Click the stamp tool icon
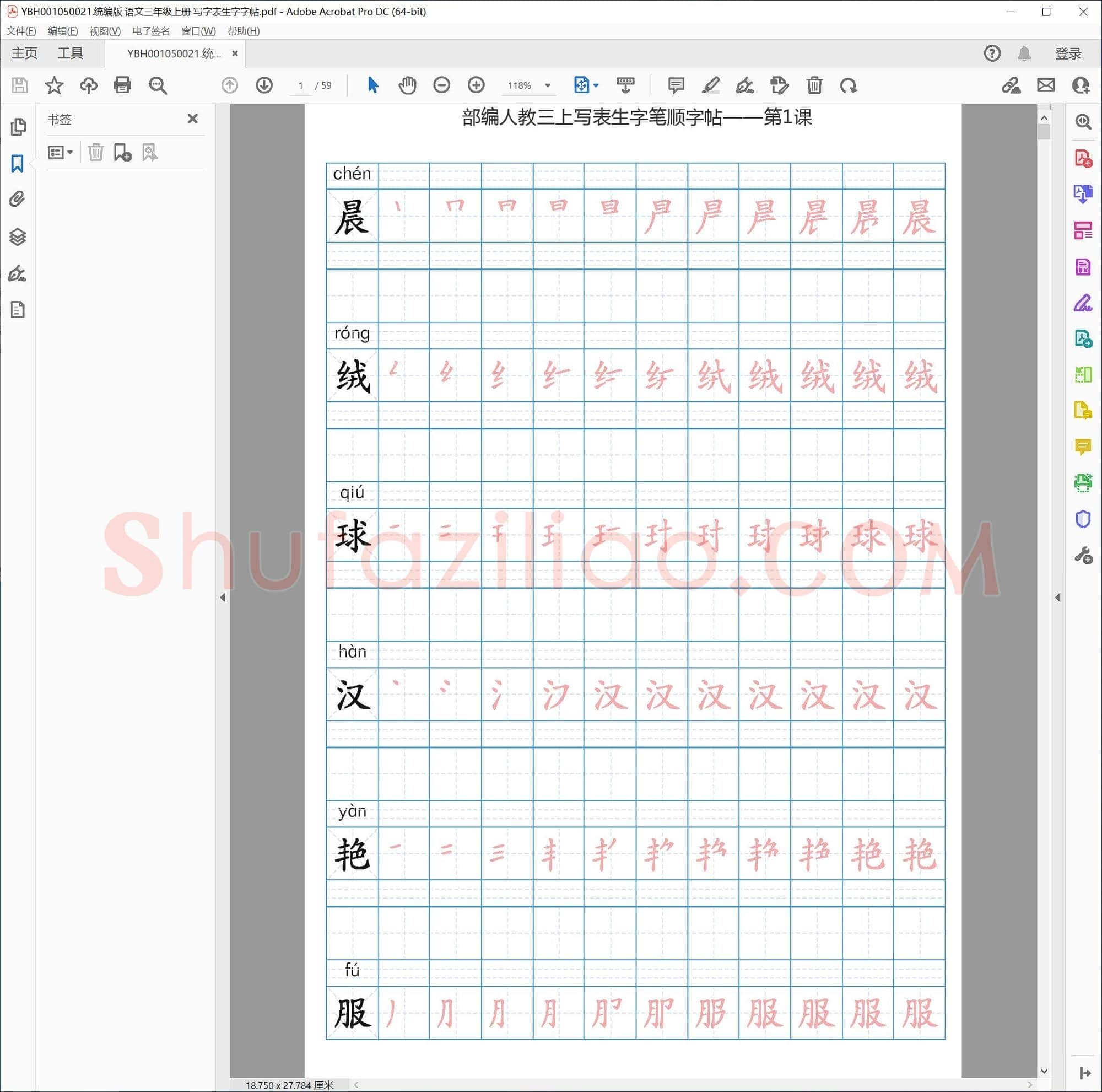 [779, 85]
